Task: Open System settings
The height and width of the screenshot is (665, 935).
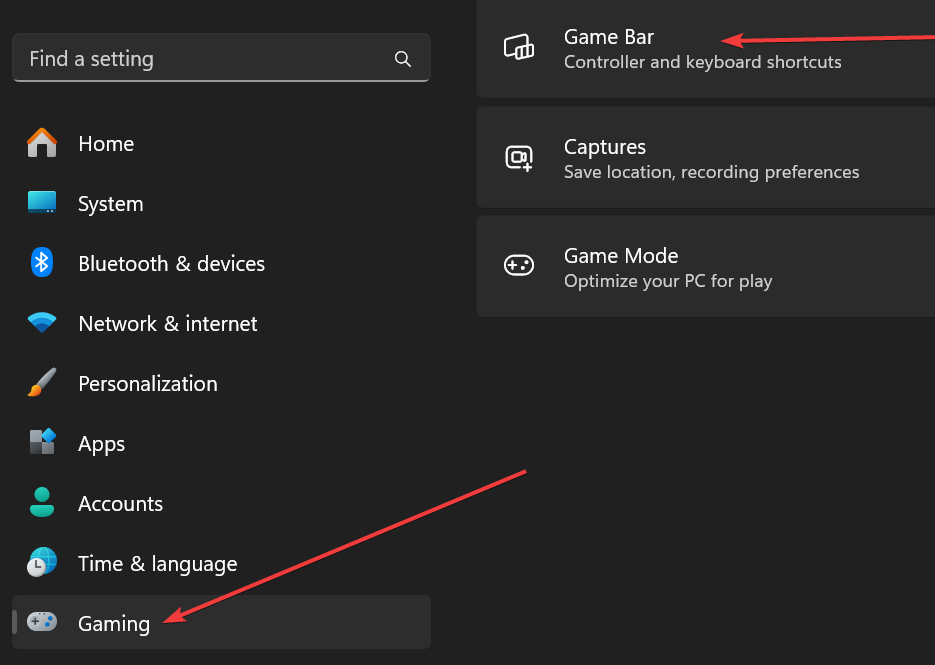Action: tap(221, 203)
